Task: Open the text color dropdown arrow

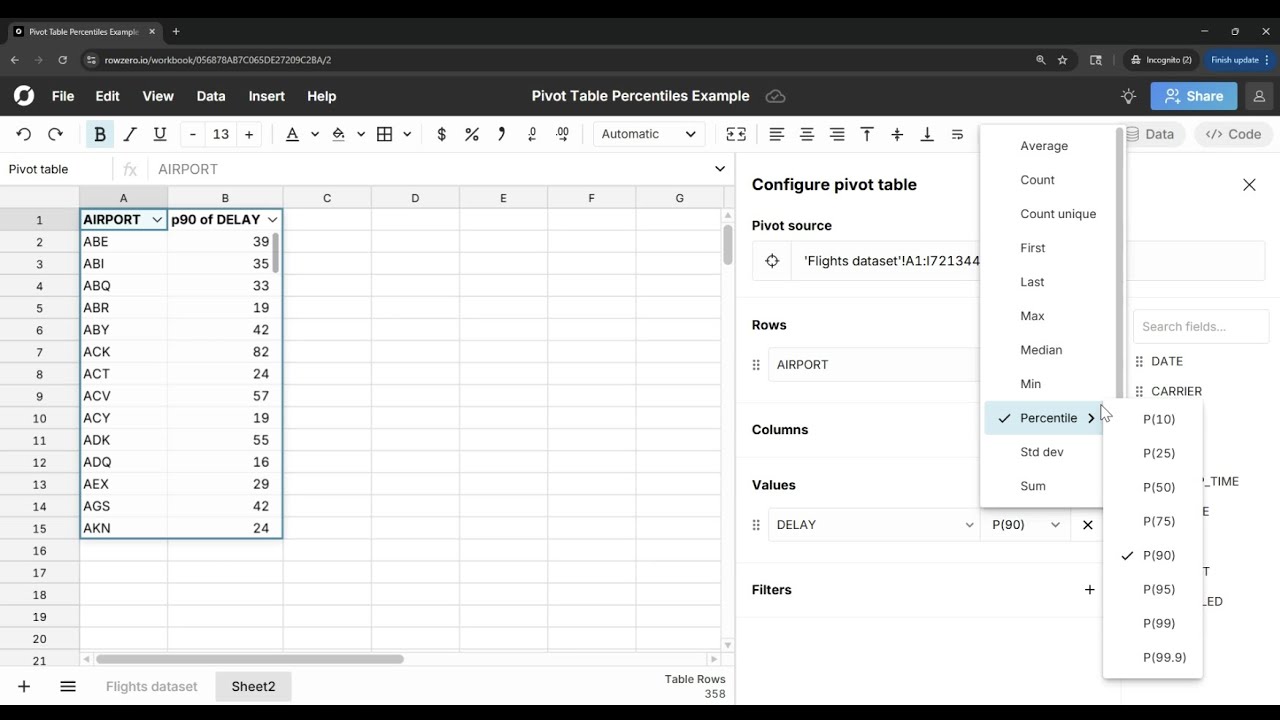Action: click(314, 134)
